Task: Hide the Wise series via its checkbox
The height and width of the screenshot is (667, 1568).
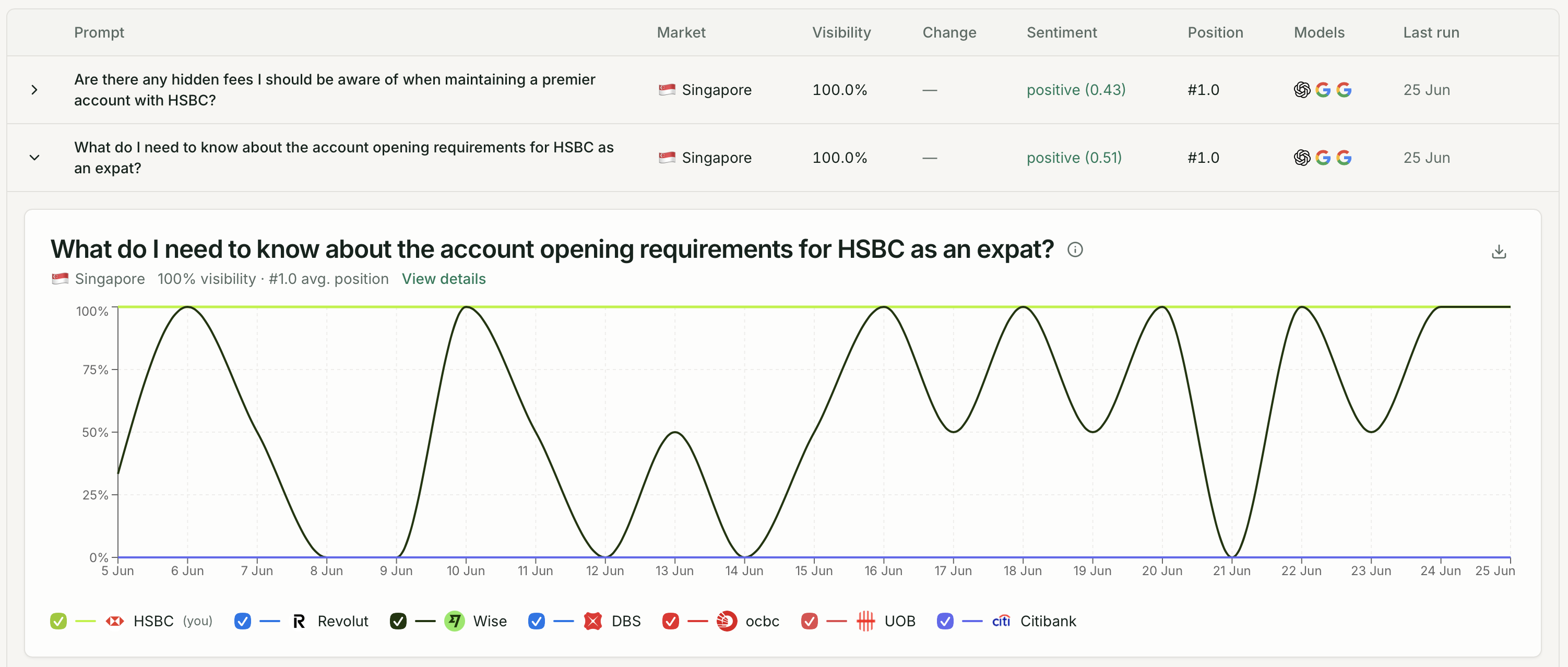Action: click(398, 621)
